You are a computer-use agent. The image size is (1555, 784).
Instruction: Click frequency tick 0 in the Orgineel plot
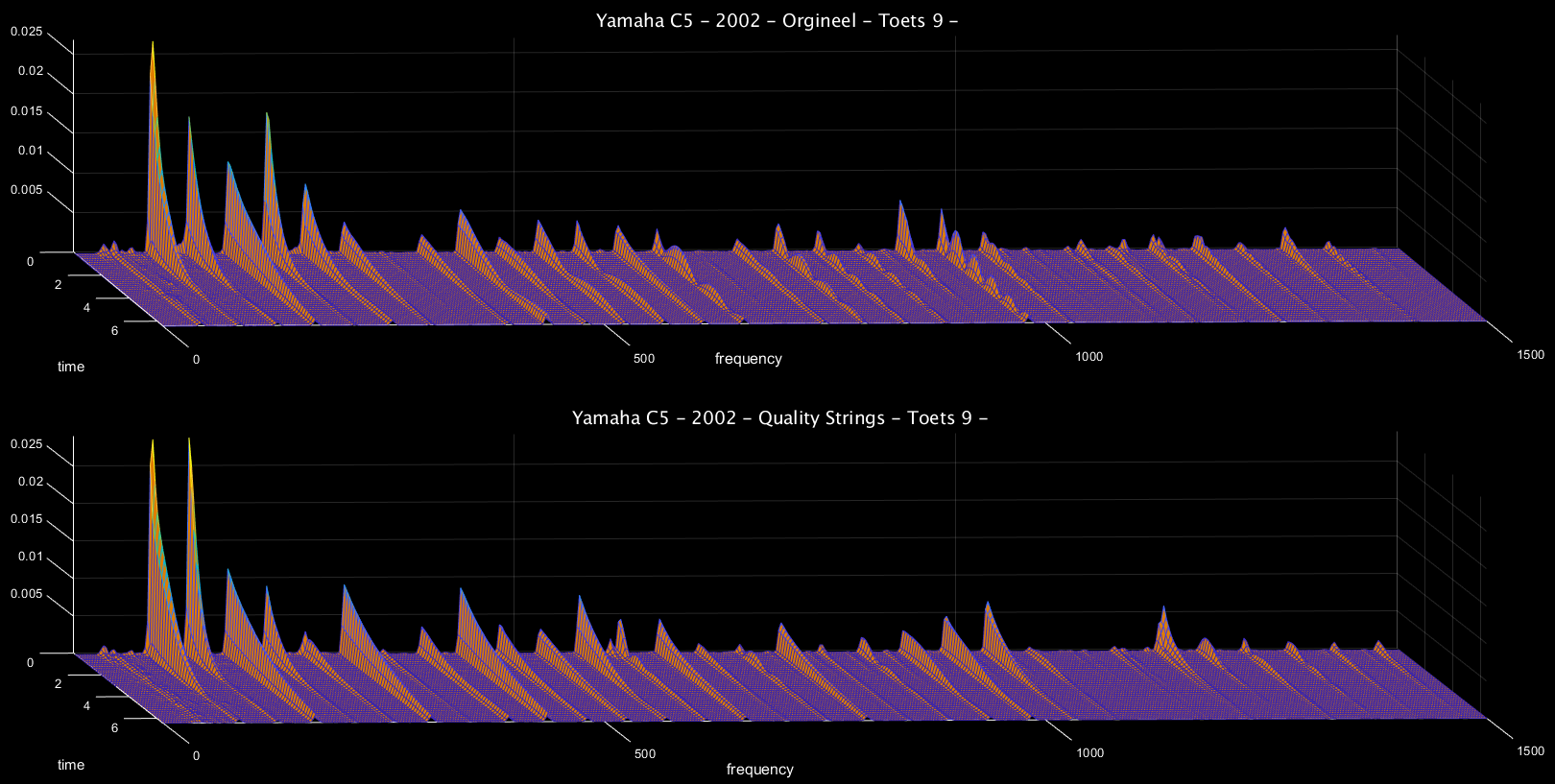click(197, 360)
